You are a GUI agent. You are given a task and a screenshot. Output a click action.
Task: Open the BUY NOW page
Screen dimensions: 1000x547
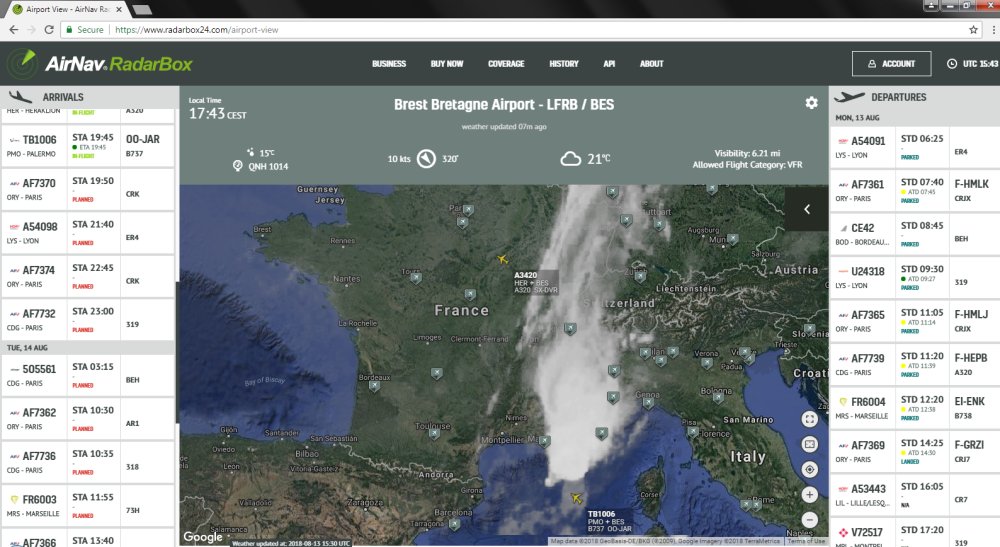pyautogui.click(x=447, y=64)
